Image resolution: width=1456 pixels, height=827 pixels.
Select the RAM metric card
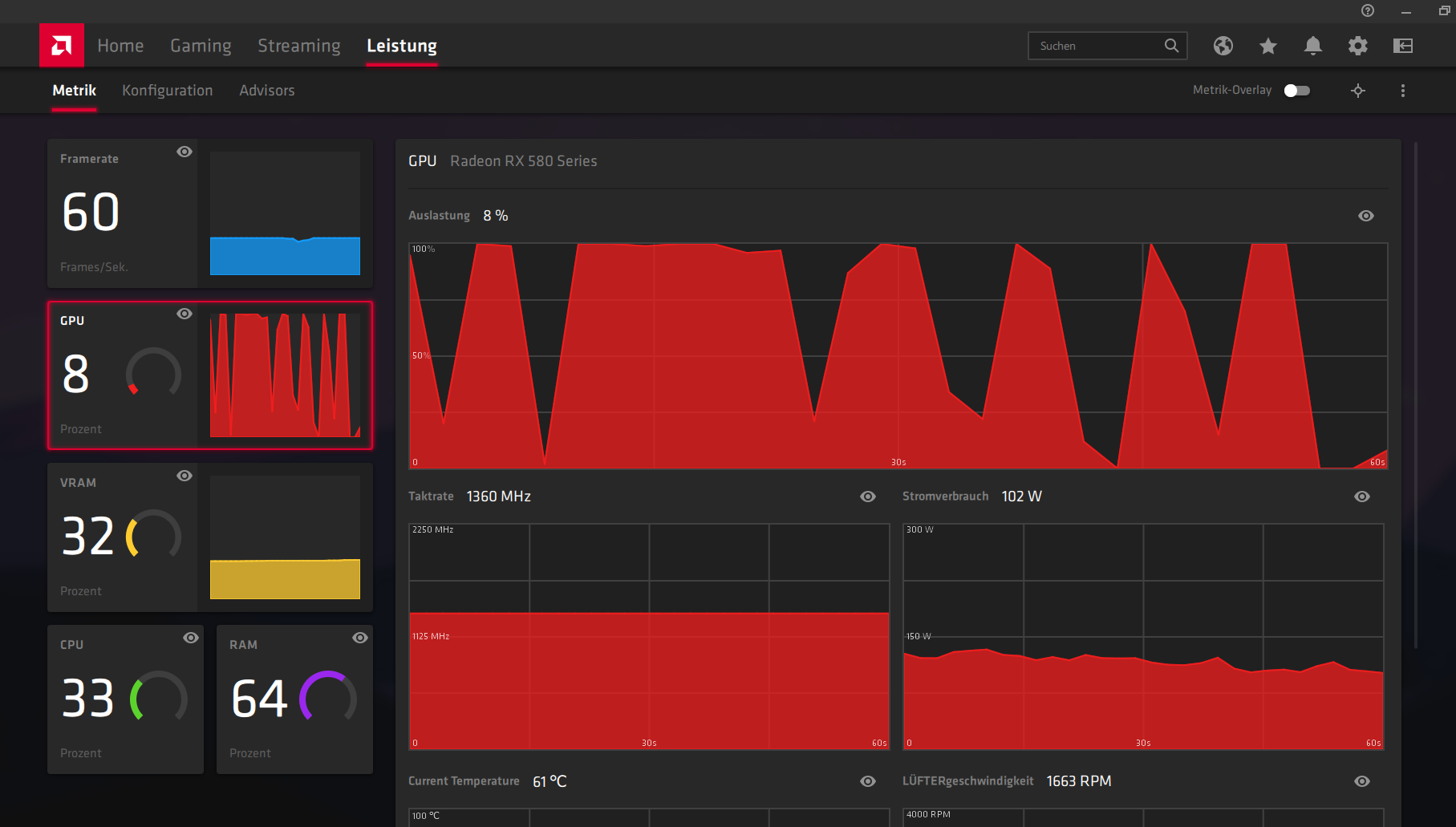[294, 699]
